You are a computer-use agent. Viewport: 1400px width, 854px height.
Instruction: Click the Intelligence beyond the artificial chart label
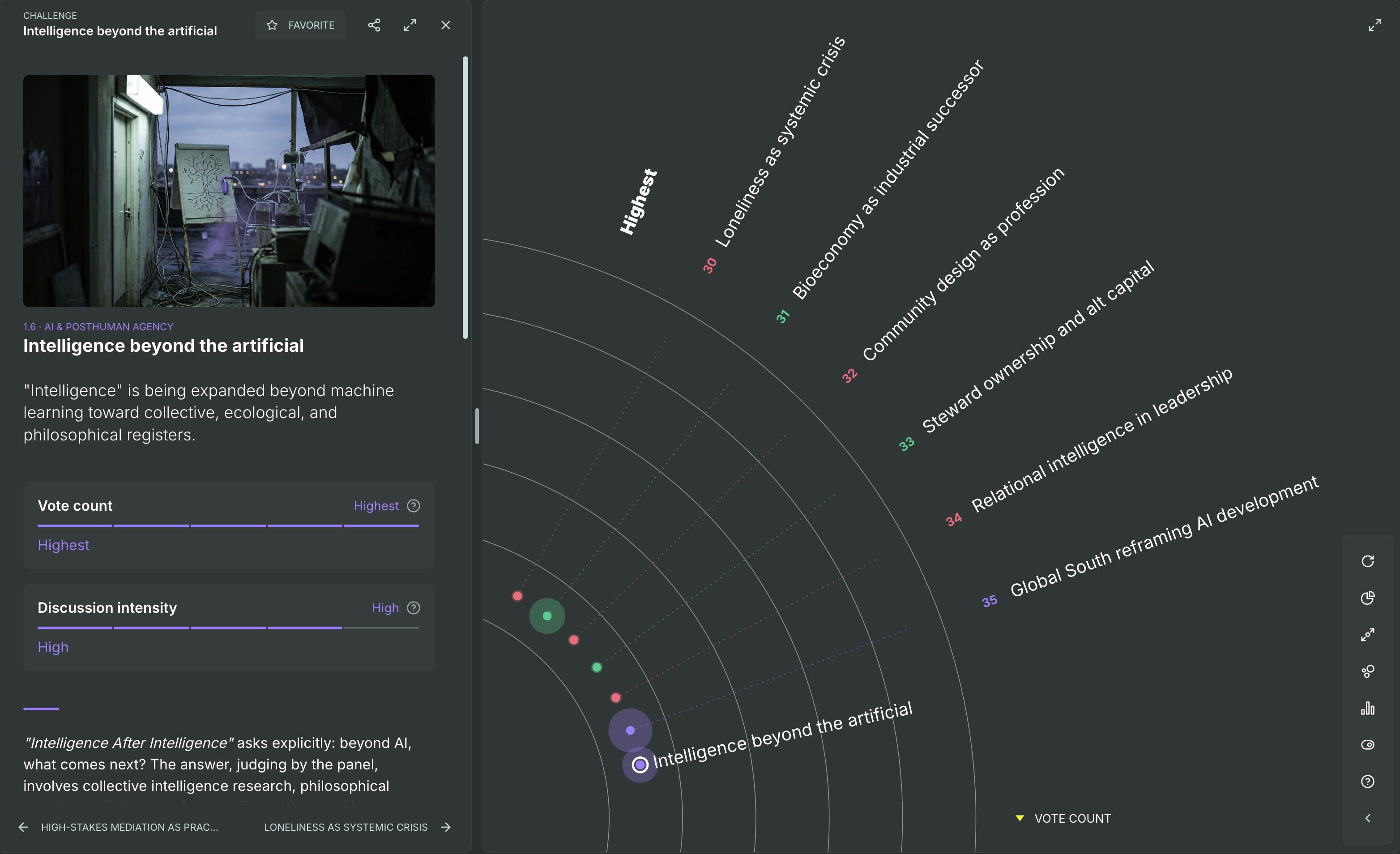coord(783,735)
